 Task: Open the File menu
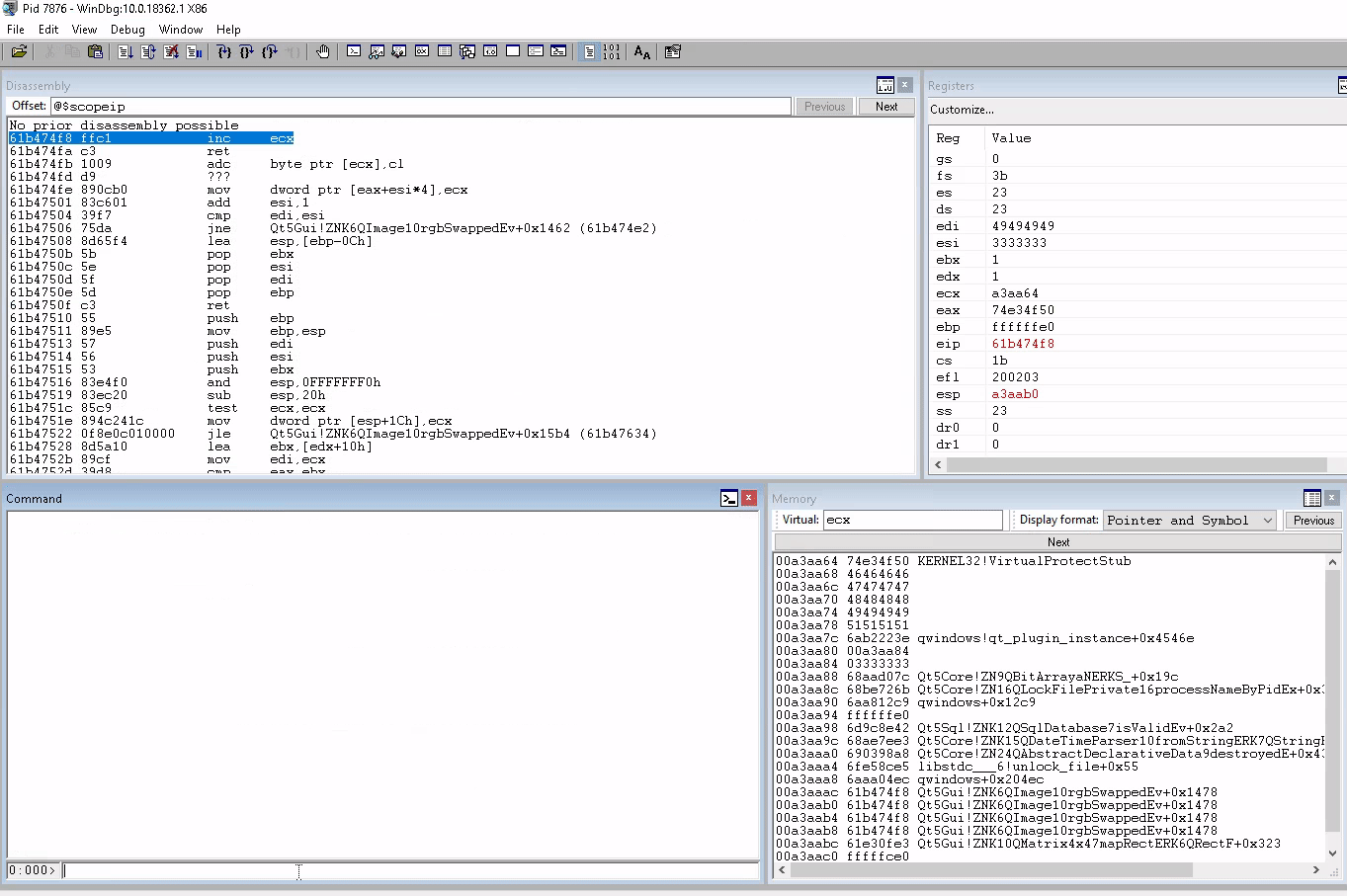click(x=16, y=30)
